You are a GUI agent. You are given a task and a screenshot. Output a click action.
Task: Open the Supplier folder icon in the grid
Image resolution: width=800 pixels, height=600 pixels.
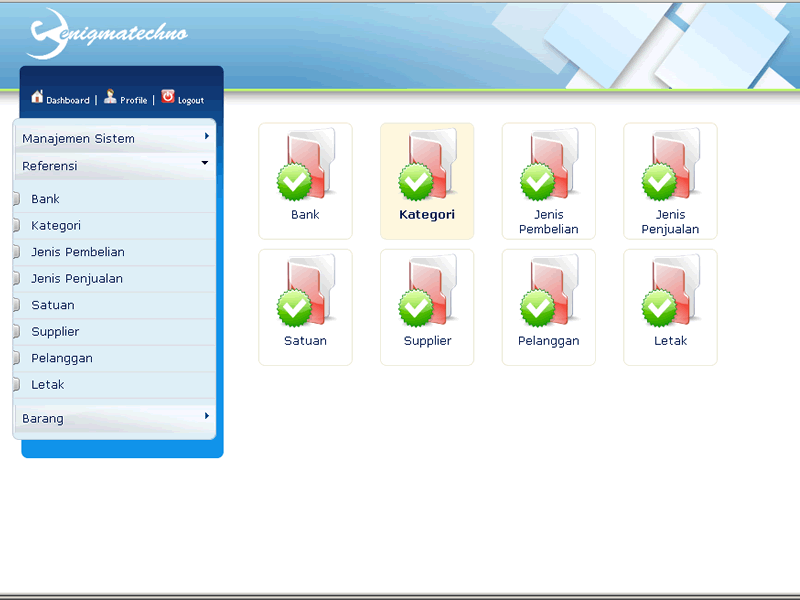[x=428, y=290]
